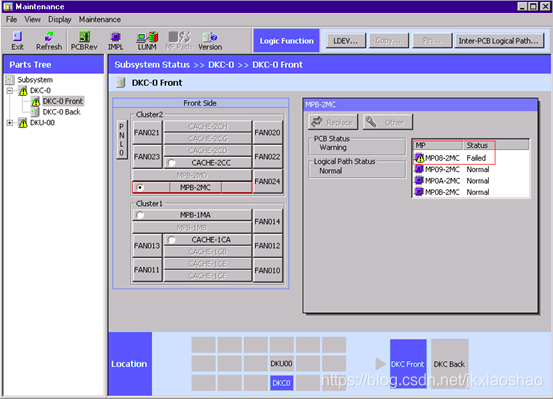
Task: Click the DKC-0 Front warning icon in tree
Action: (36, 102)
